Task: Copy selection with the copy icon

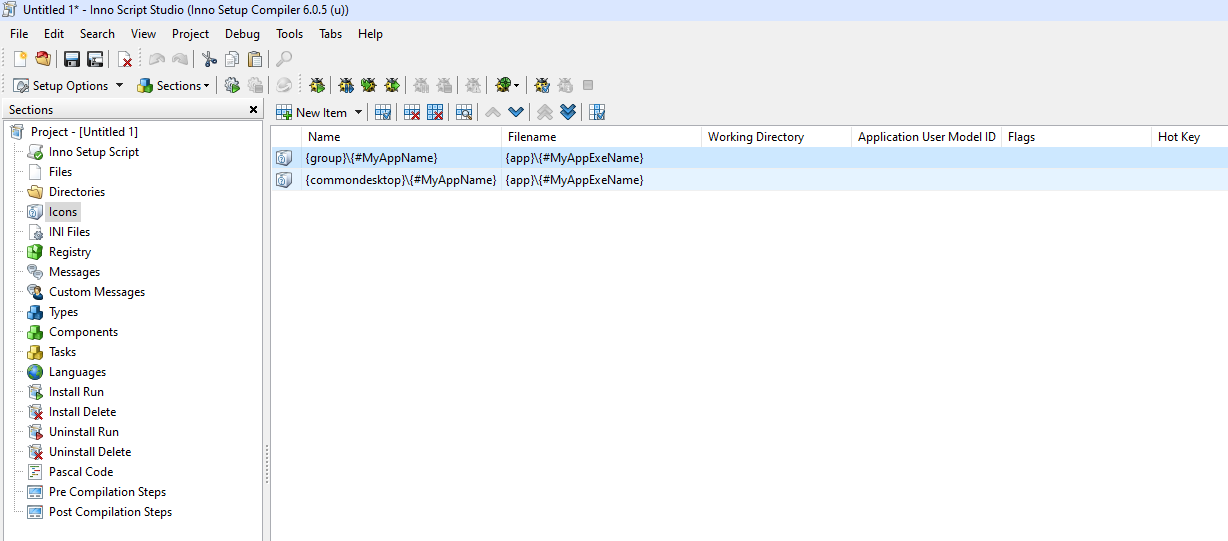Action: (232, 59)
